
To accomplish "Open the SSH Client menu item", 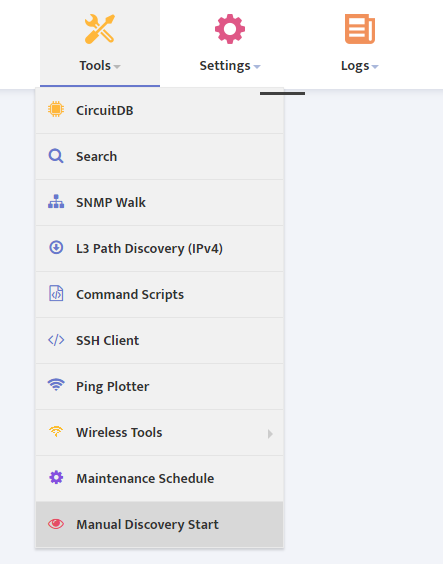I will (159, 340).
